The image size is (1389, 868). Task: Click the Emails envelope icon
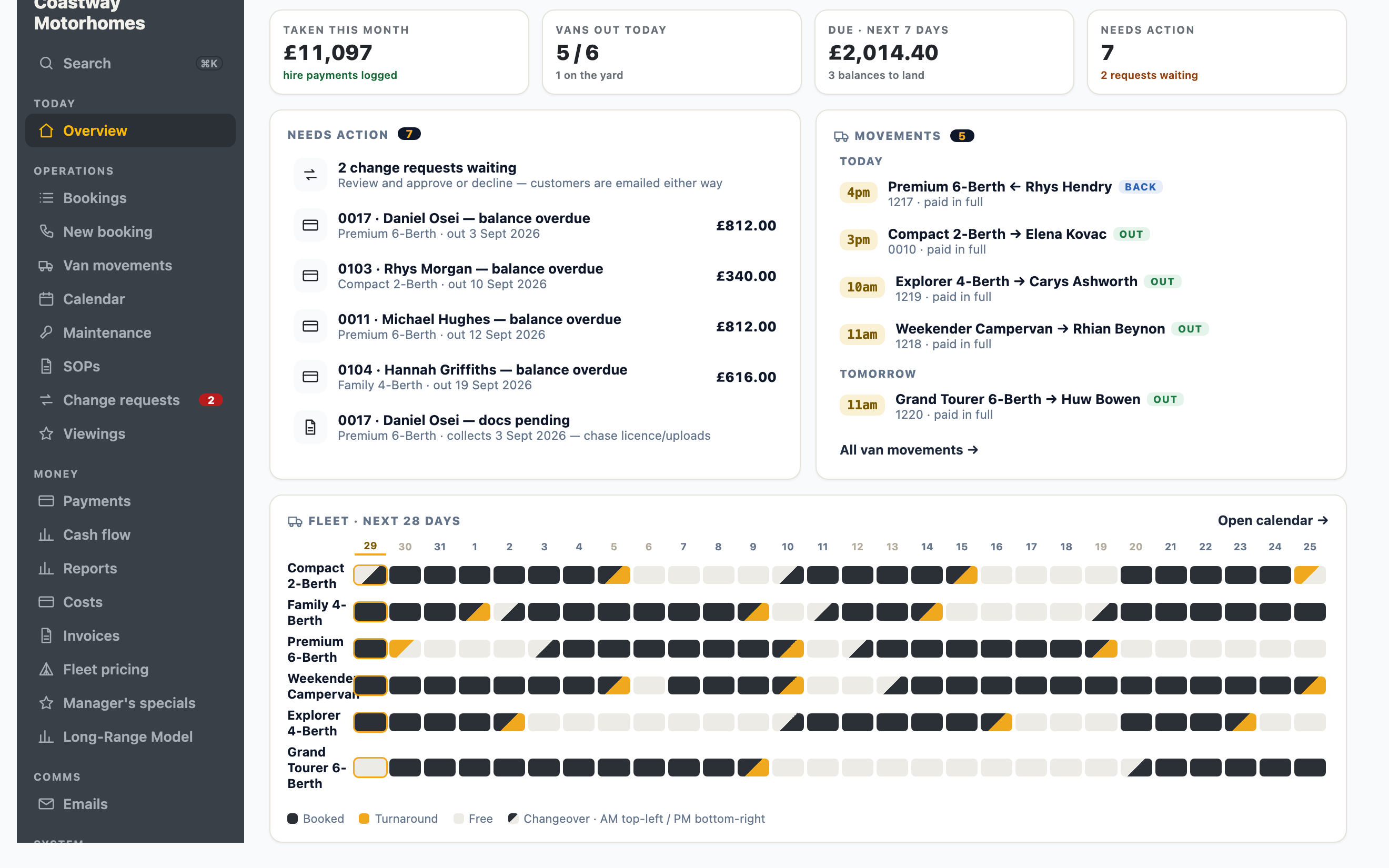tap(46, 804)
